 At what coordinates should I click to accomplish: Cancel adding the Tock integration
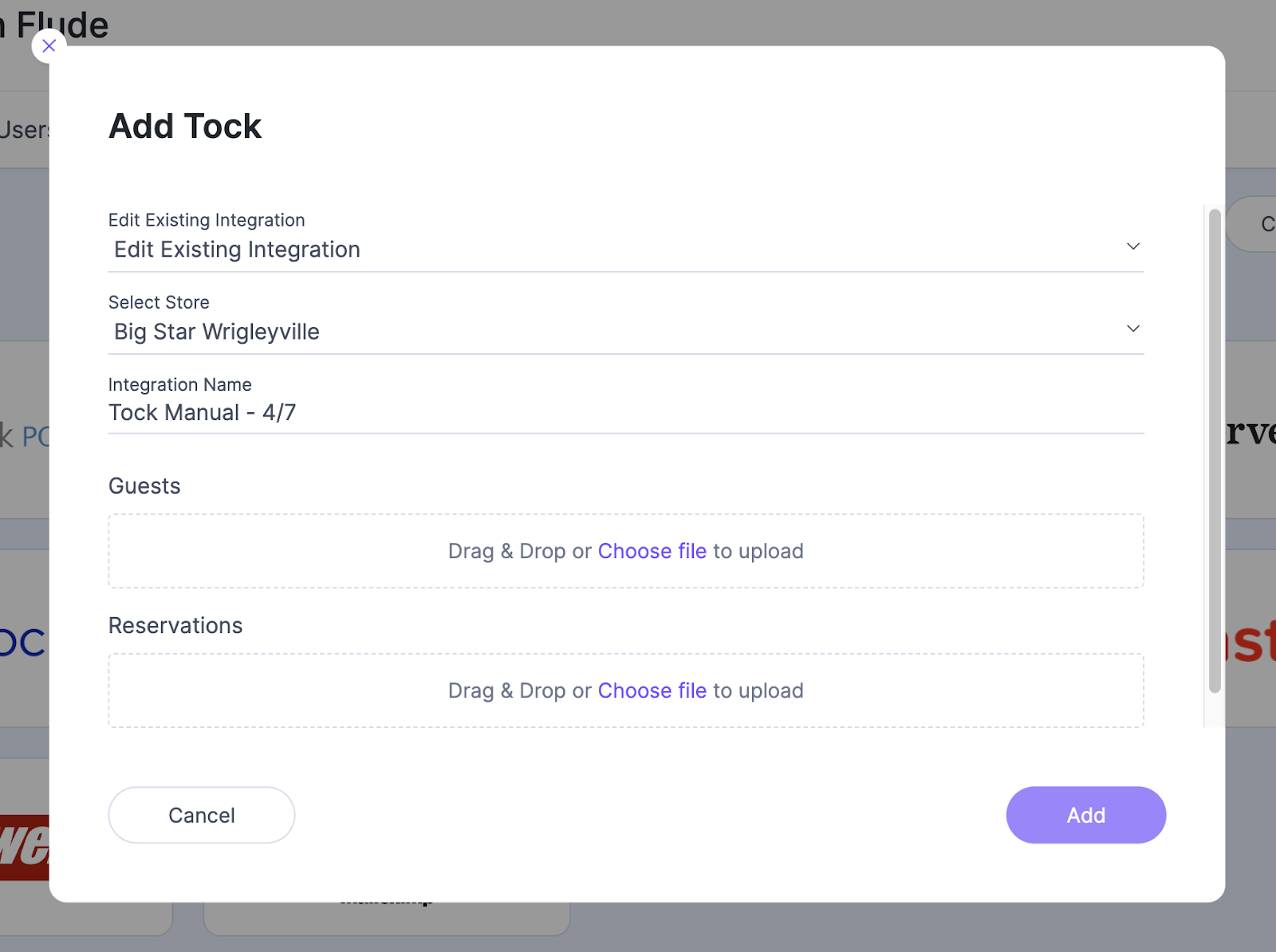click(202, 815)
